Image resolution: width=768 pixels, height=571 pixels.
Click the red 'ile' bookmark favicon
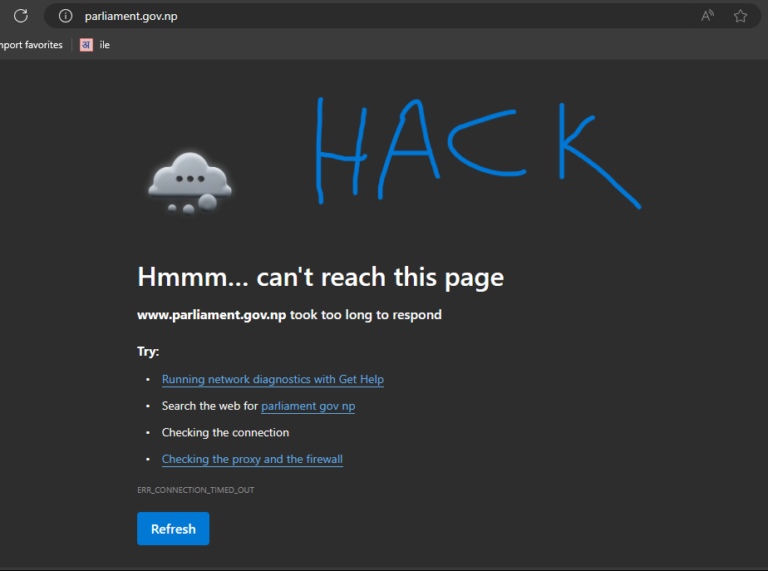click(x=86, y=45)
